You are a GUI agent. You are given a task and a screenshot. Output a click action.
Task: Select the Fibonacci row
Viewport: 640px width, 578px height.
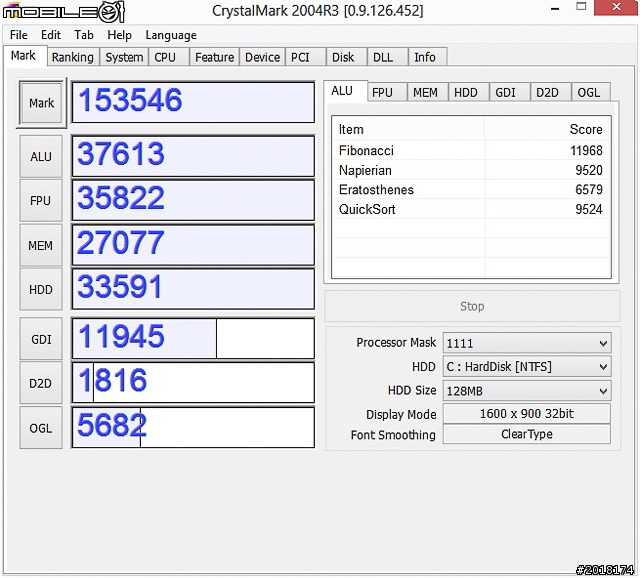[471, 151]
